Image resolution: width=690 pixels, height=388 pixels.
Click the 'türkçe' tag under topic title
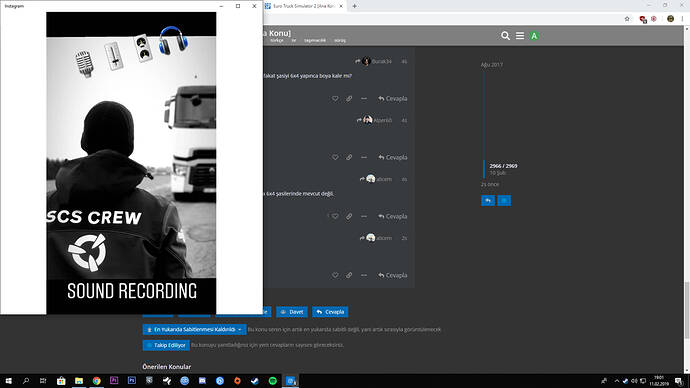pyautogui.click(x=277, y=40)
